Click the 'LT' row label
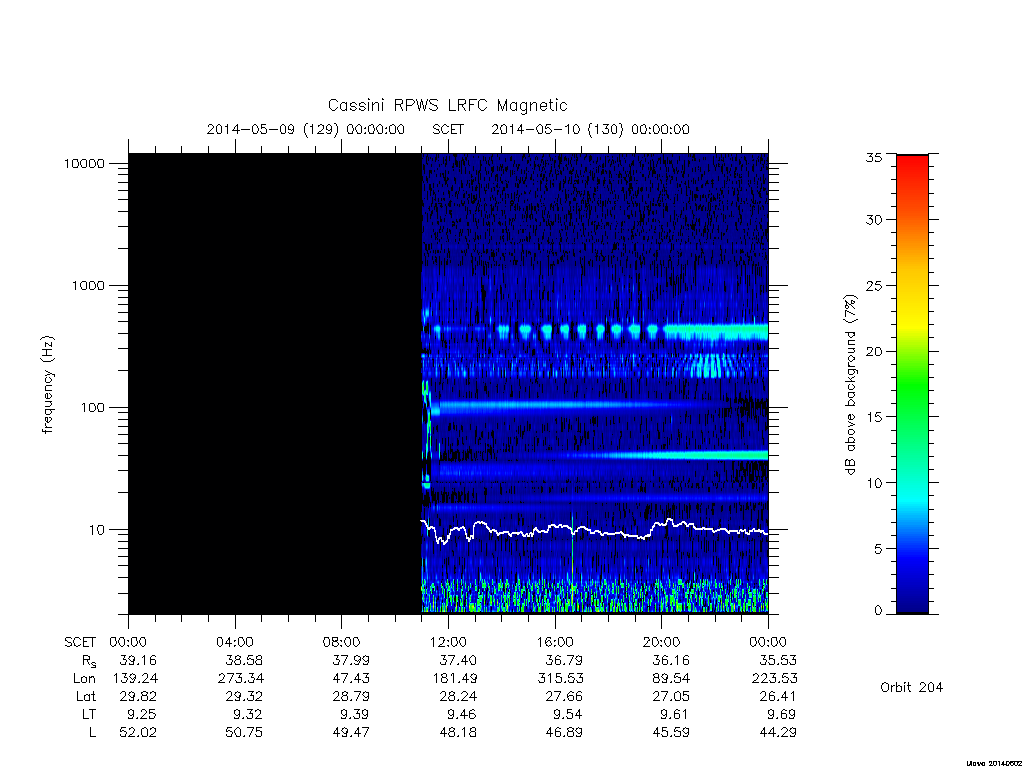Image resolution: width=1024 pixels, height=768 pixels. pyautogui.click(x=89, y=714)
